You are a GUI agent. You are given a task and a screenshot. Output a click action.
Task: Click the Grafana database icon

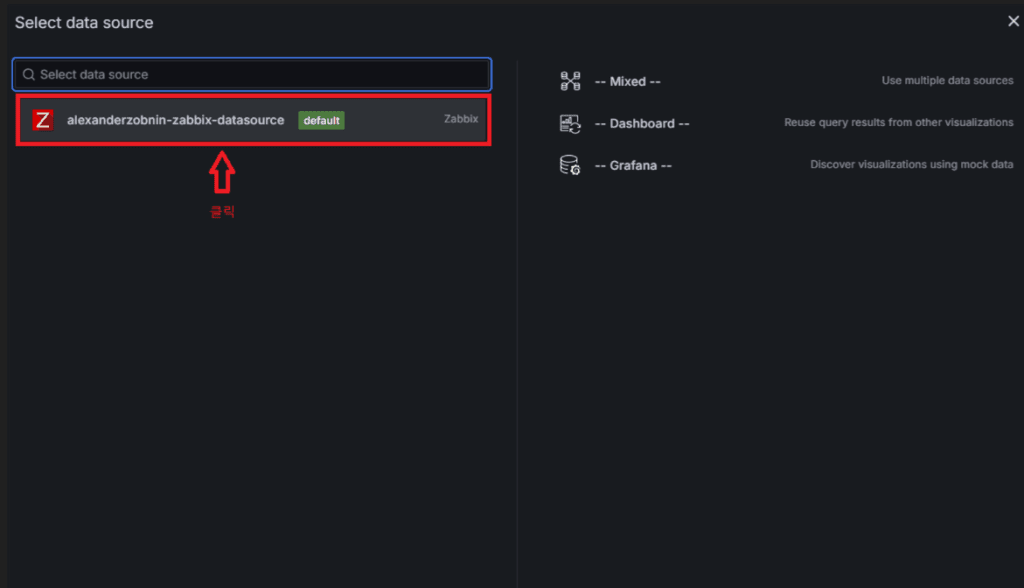click(x=570, y=165)
